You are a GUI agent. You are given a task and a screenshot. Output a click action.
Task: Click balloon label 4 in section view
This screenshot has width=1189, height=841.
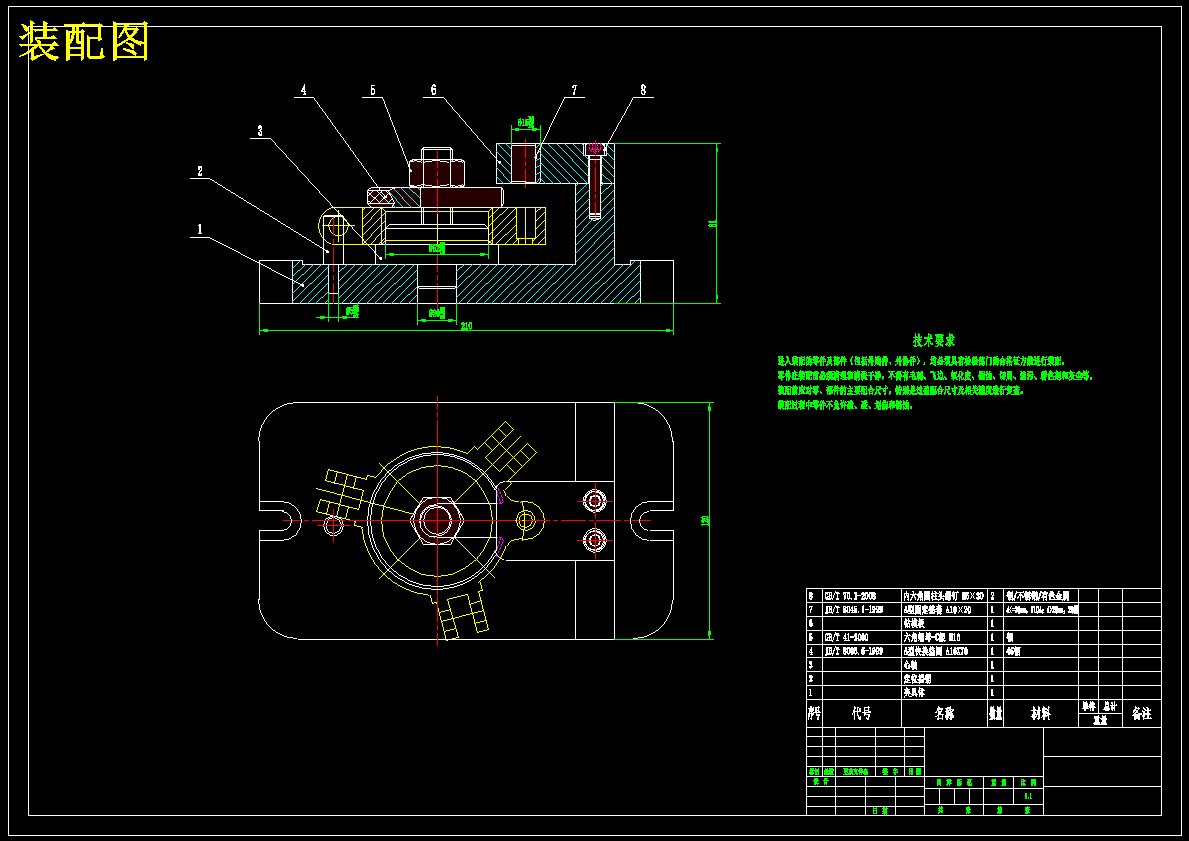[x=303, y=89]
